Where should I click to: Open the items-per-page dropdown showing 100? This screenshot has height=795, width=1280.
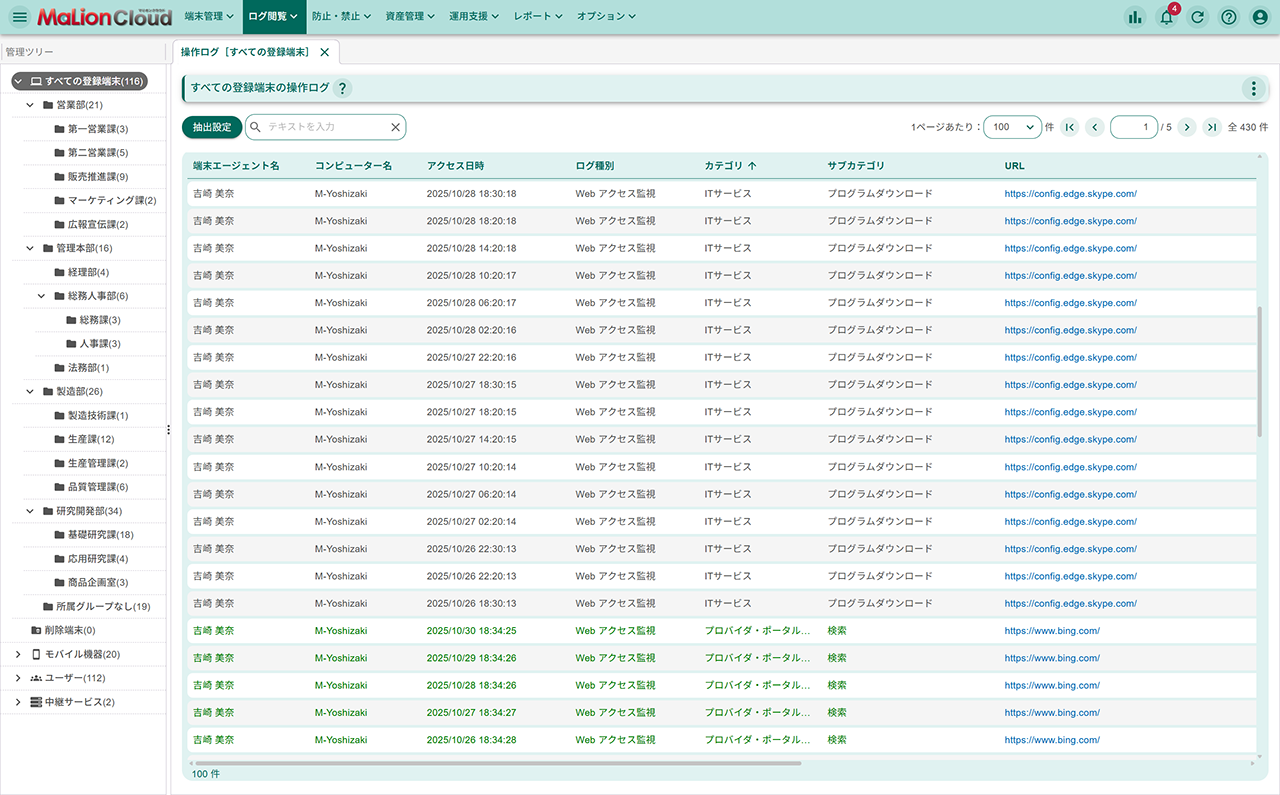[x=1012, y=127]
